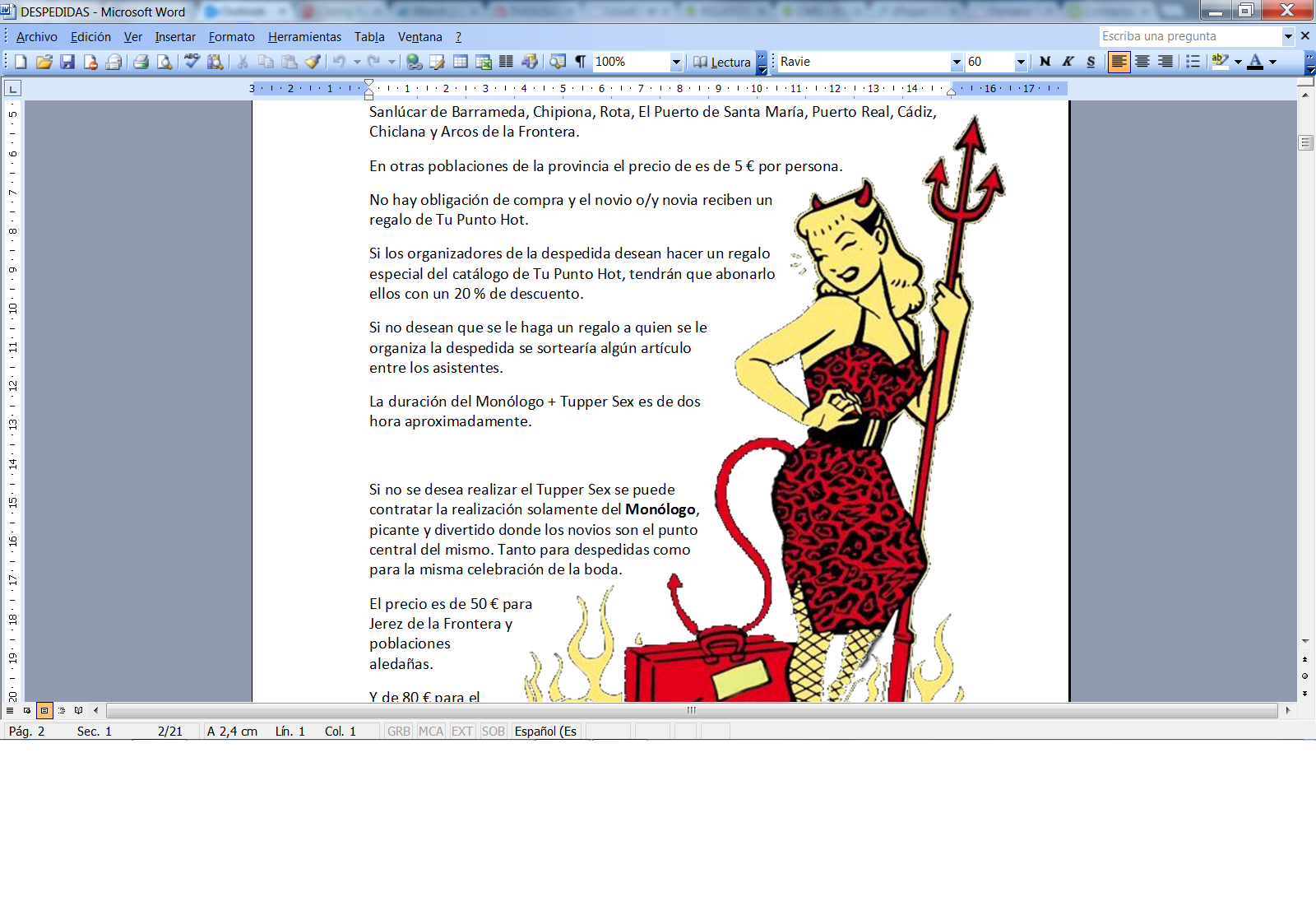Click the Tables and Borders pencil icon

click(437, 62)
